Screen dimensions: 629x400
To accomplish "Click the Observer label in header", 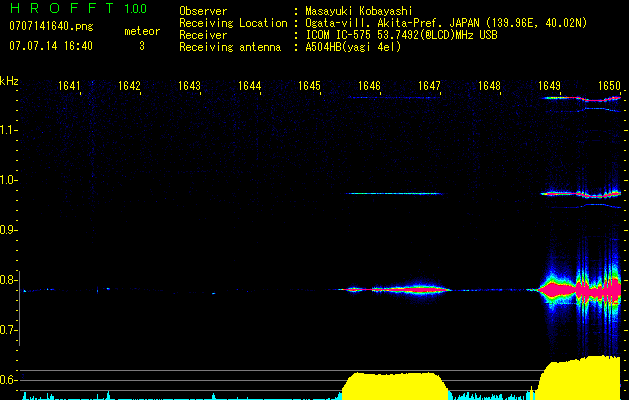I will tap(203, 11).
